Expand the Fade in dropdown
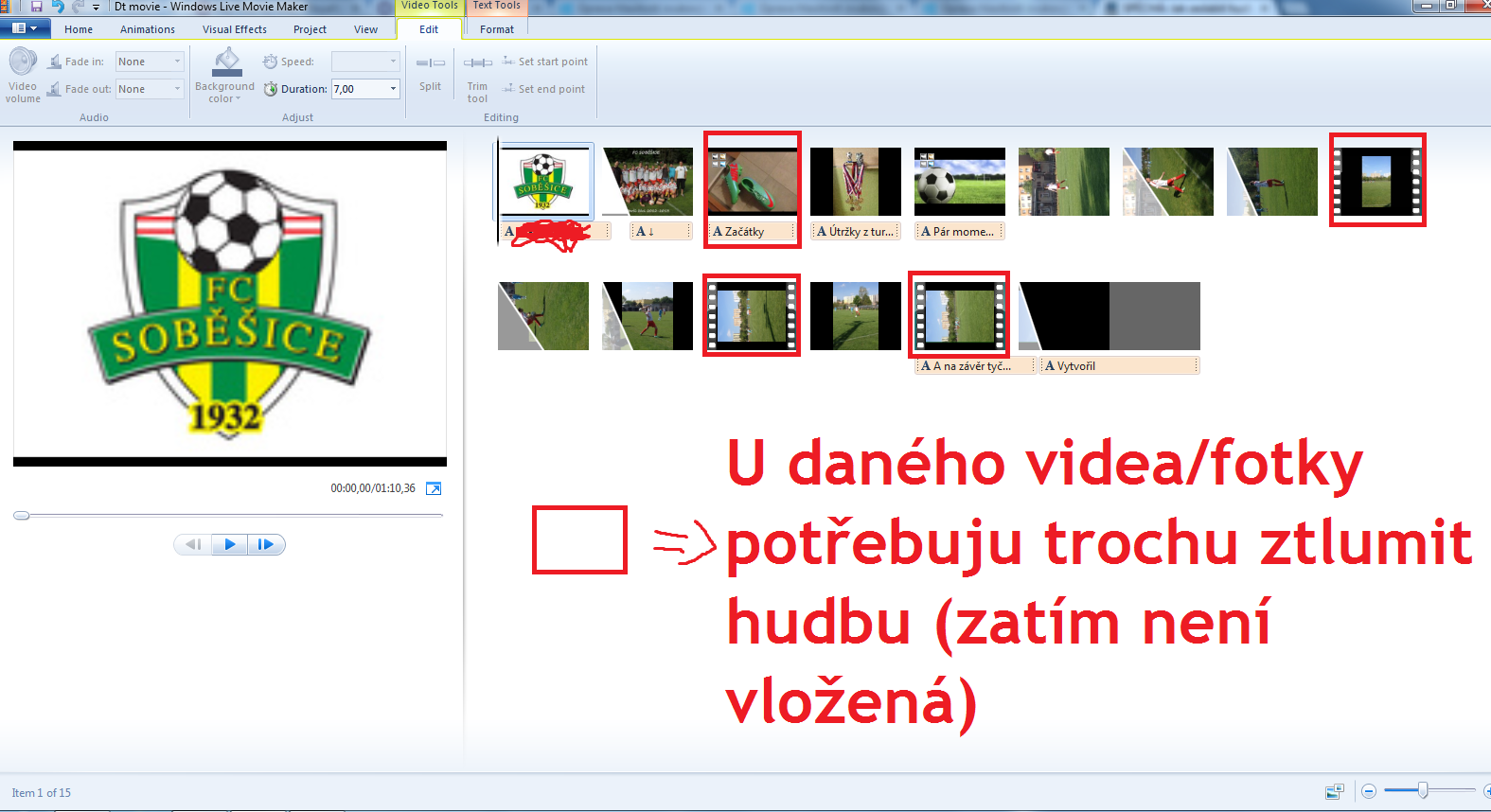 coord(177,62)
